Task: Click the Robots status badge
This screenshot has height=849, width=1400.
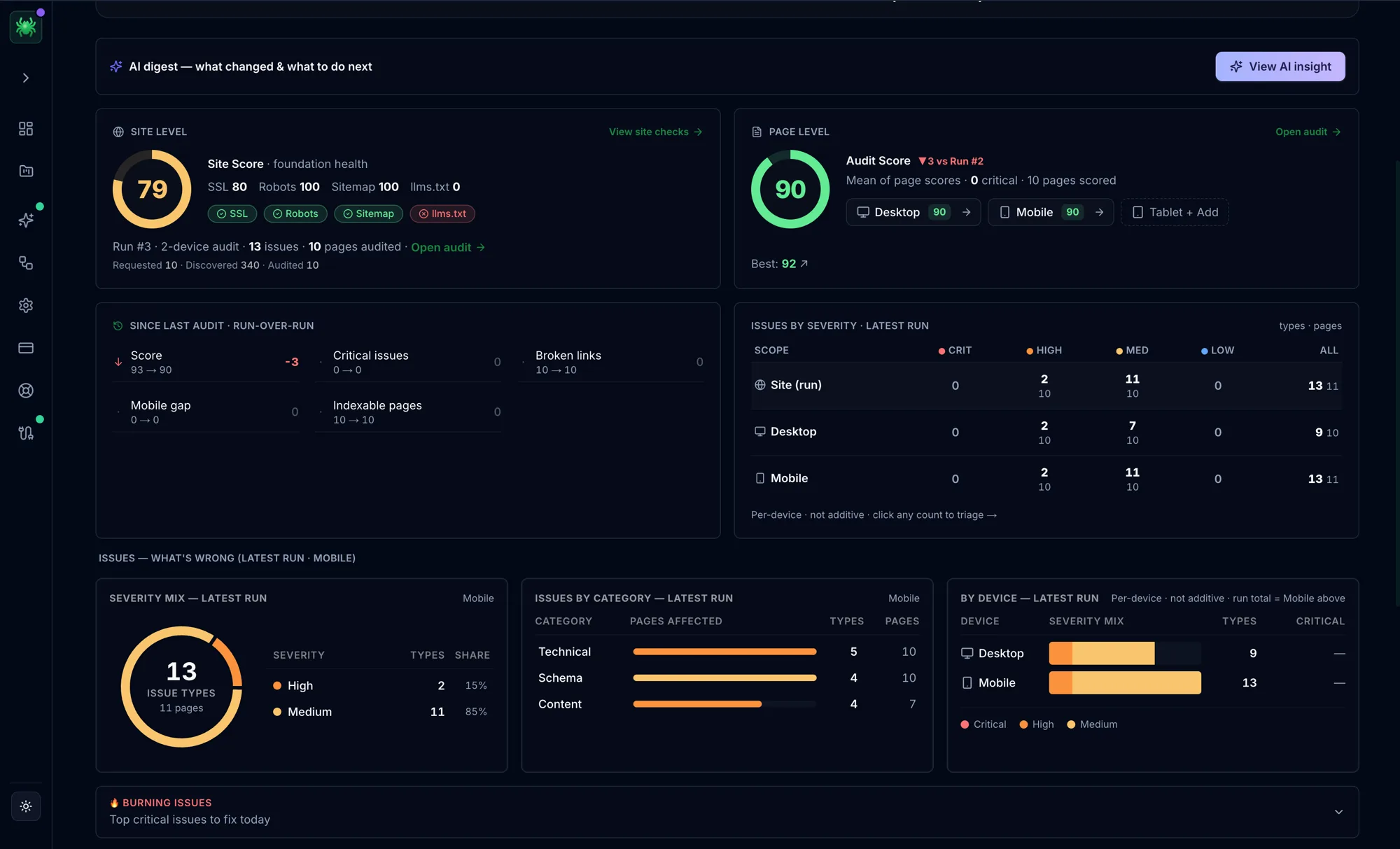Action: click(x=295, y=213)
